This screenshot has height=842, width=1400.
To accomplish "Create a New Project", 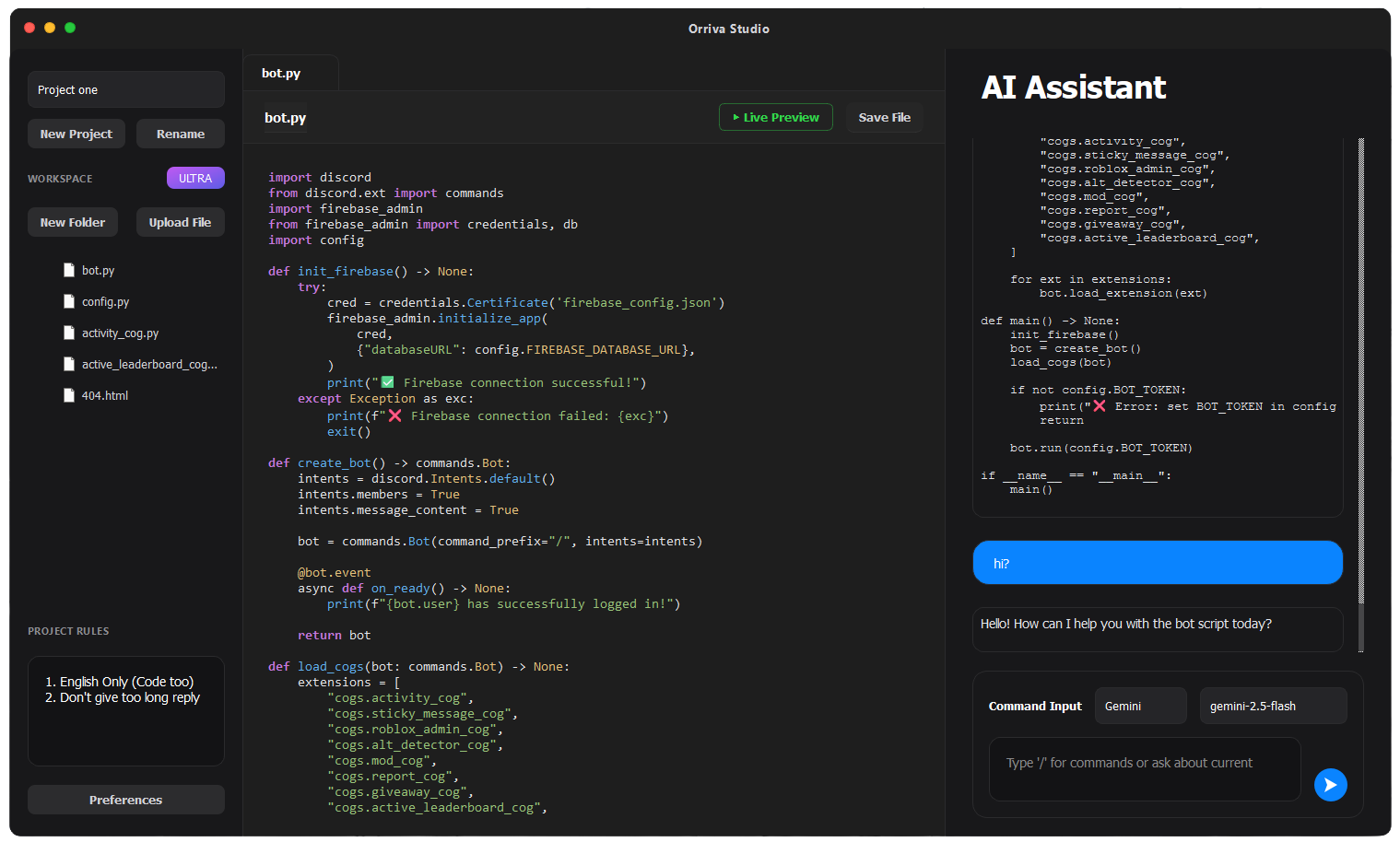I will tap(76, 133).
